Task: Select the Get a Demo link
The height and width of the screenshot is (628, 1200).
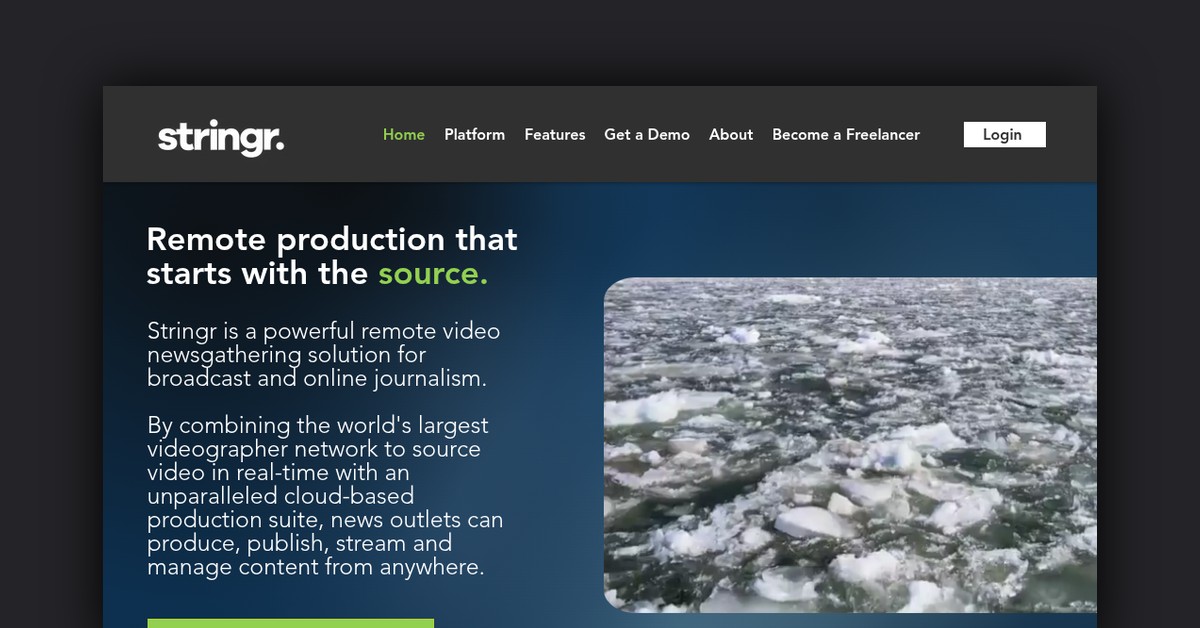Action: click(647, 134)
